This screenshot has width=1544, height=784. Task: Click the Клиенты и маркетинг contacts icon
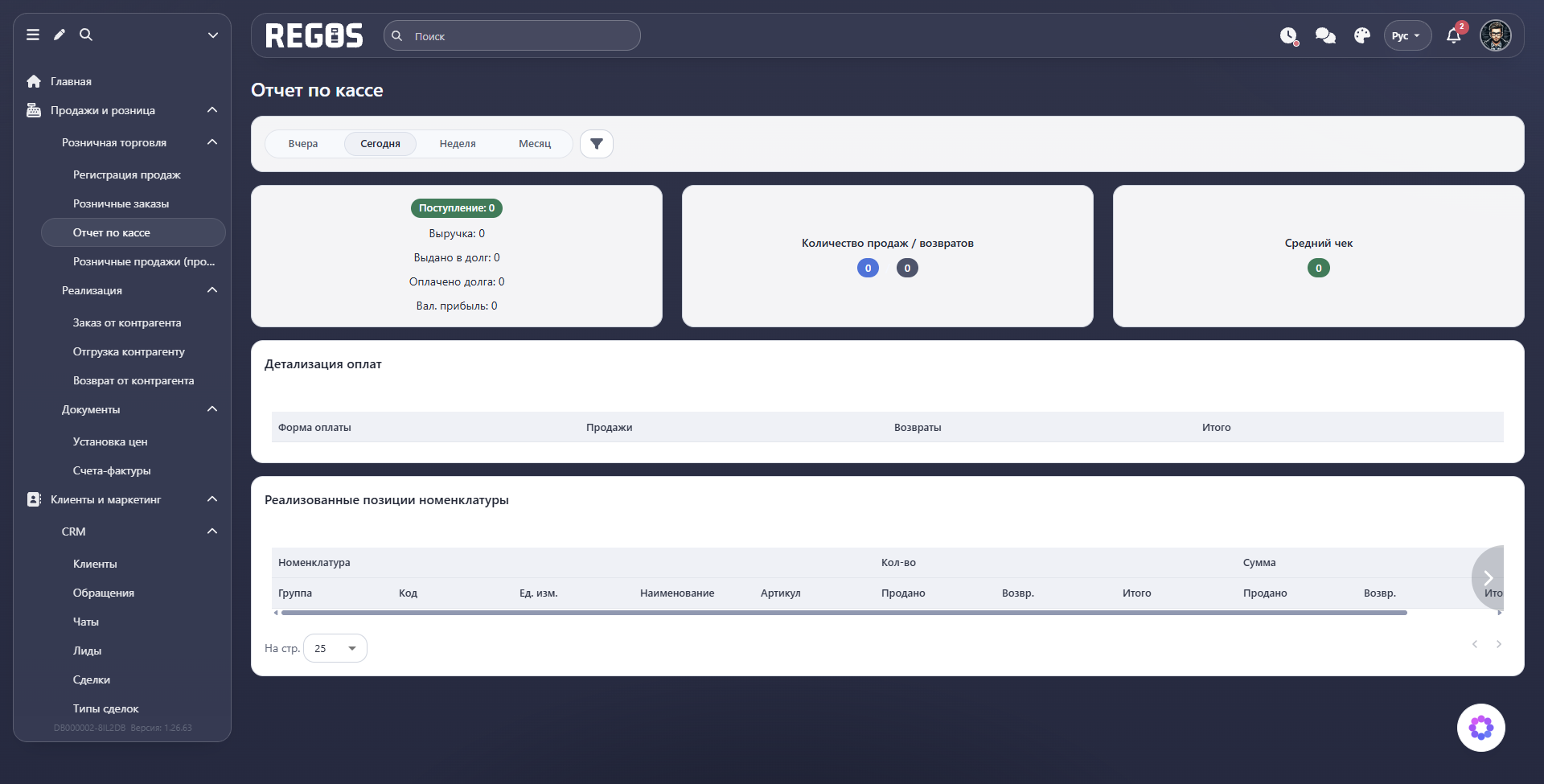pos(34,499)
